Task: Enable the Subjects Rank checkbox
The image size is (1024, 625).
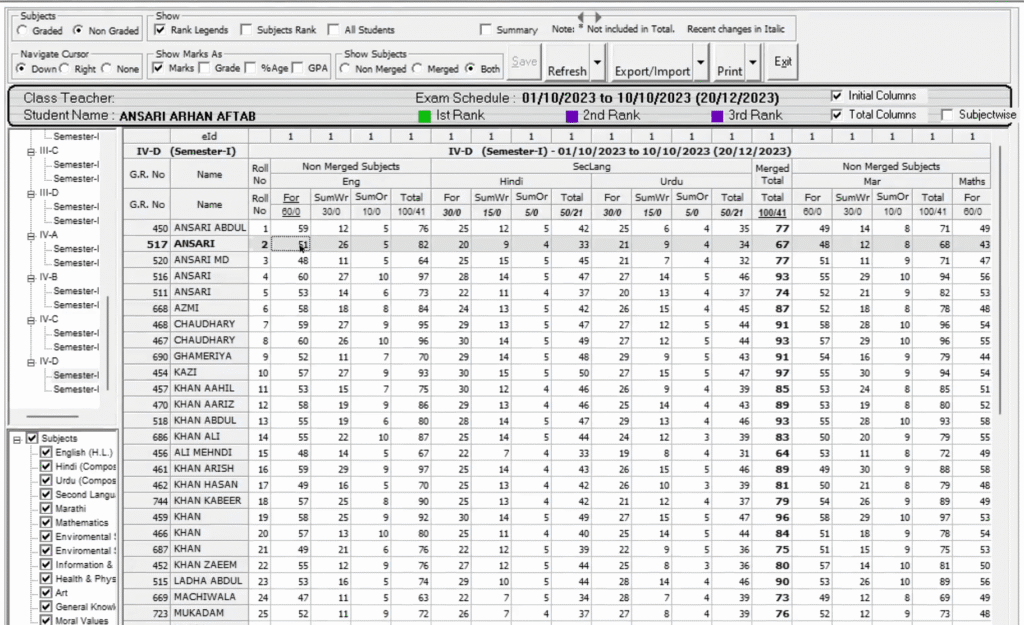Action: click(246, 29)
